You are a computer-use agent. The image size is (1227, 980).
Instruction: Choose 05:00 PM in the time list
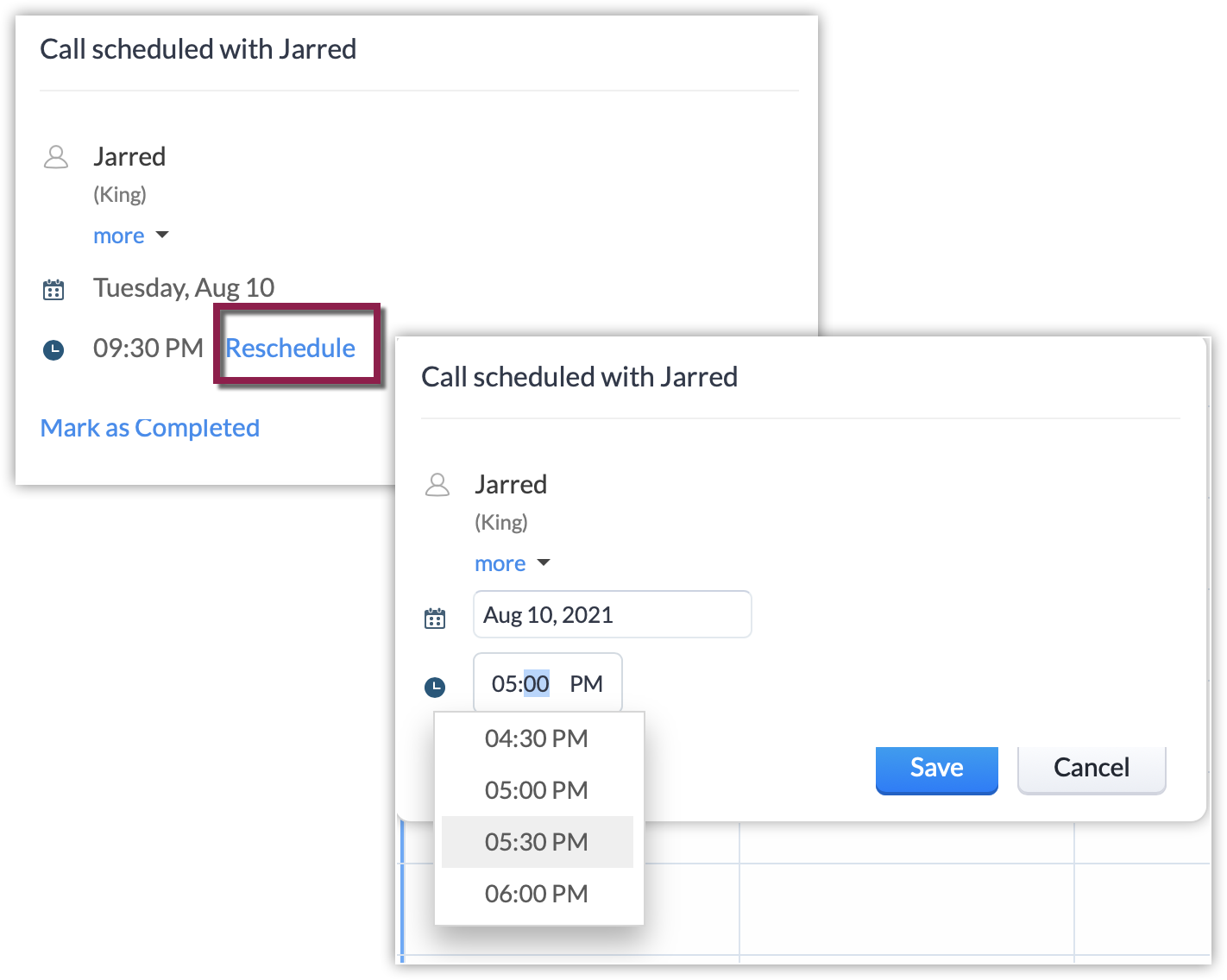[537, 790]
